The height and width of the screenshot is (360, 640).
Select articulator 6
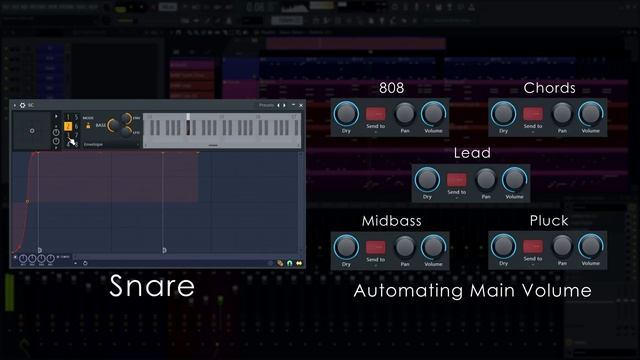(x=76, y=127)
